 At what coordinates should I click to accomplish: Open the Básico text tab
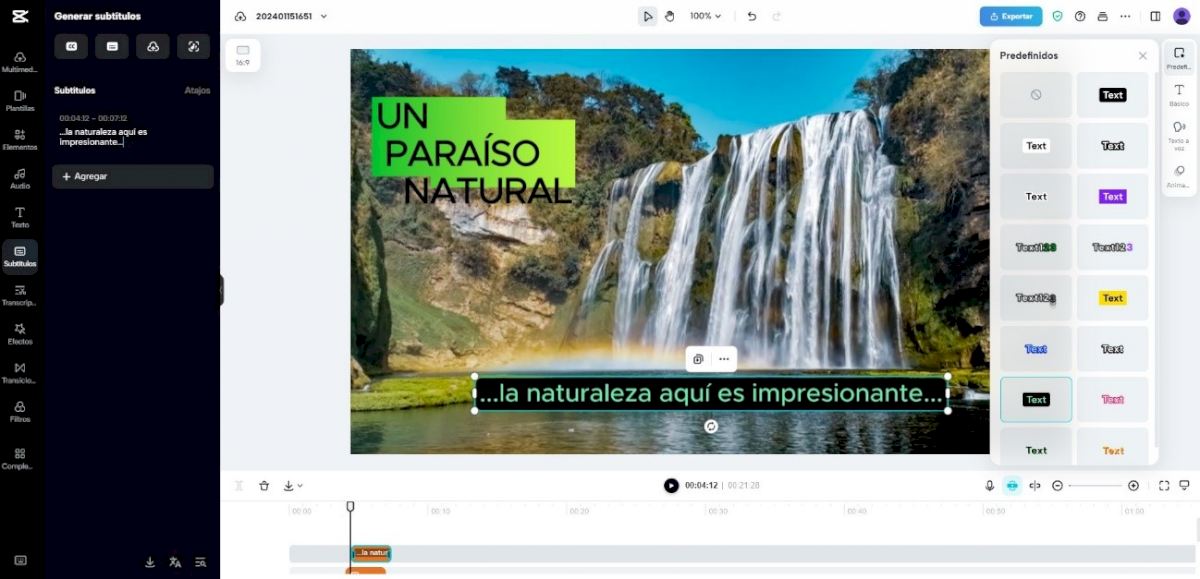click(1179, 95)
